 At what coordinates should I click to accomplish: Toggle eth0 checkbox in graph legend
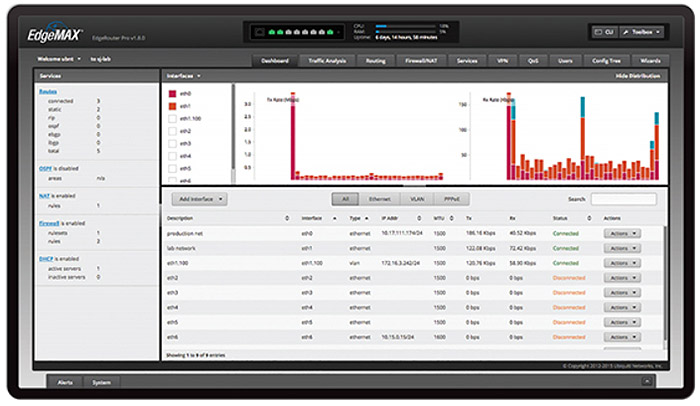click(x=172, y=94)
